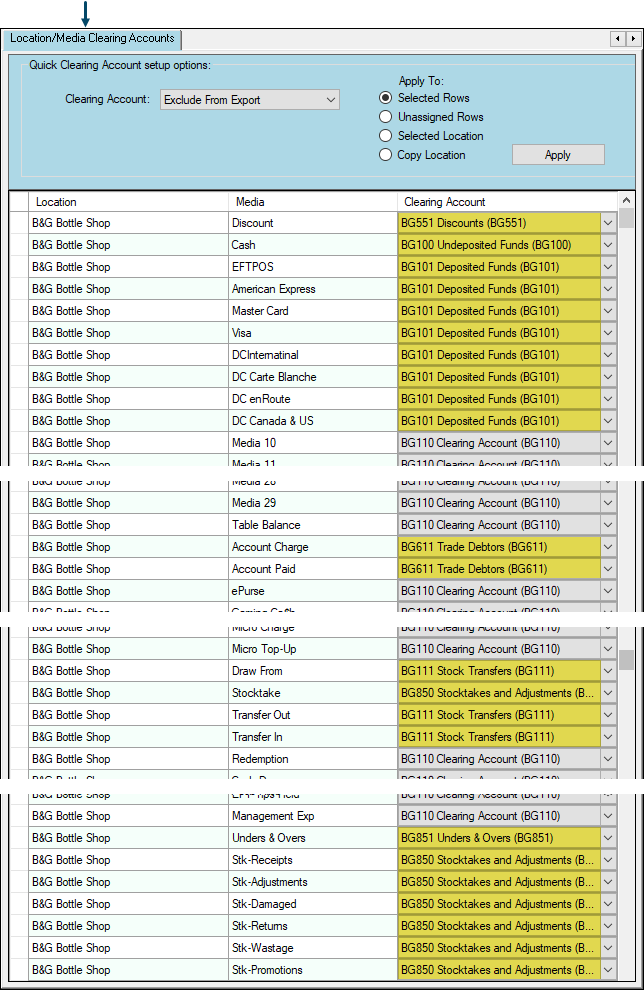This screenshot has height=990, width=644.
Task: Expand clearing account dropdown for Table Balance row
Action: tap(608, 525)
